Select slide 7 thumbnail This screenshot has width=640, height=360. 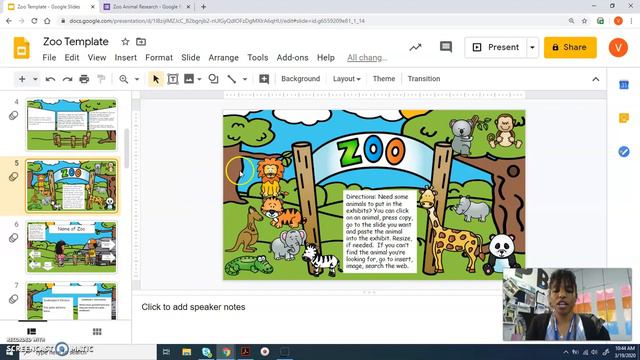click(71, 301)
